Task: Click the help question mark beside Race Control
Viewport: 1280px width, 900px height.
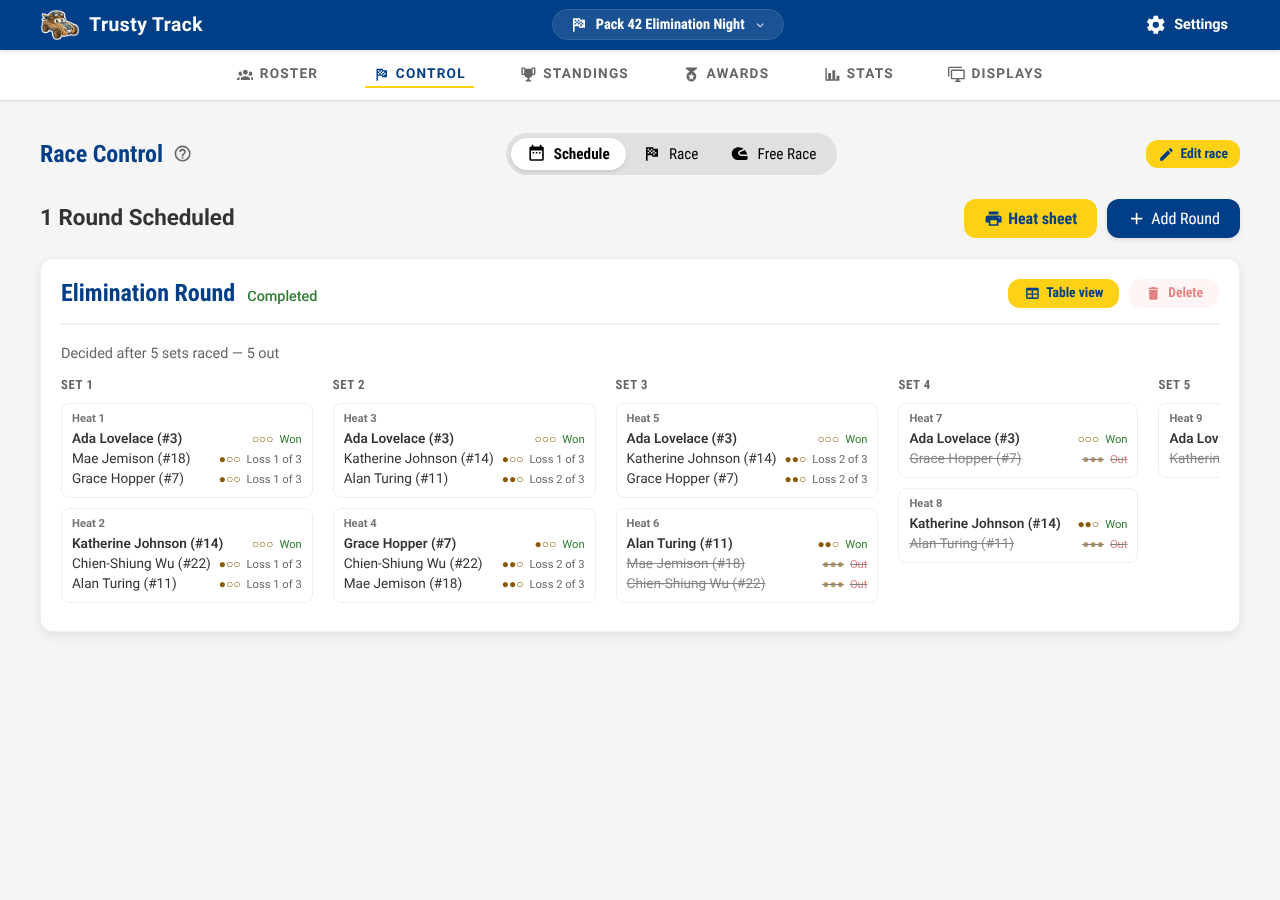Action: click(x=183, y=154)
